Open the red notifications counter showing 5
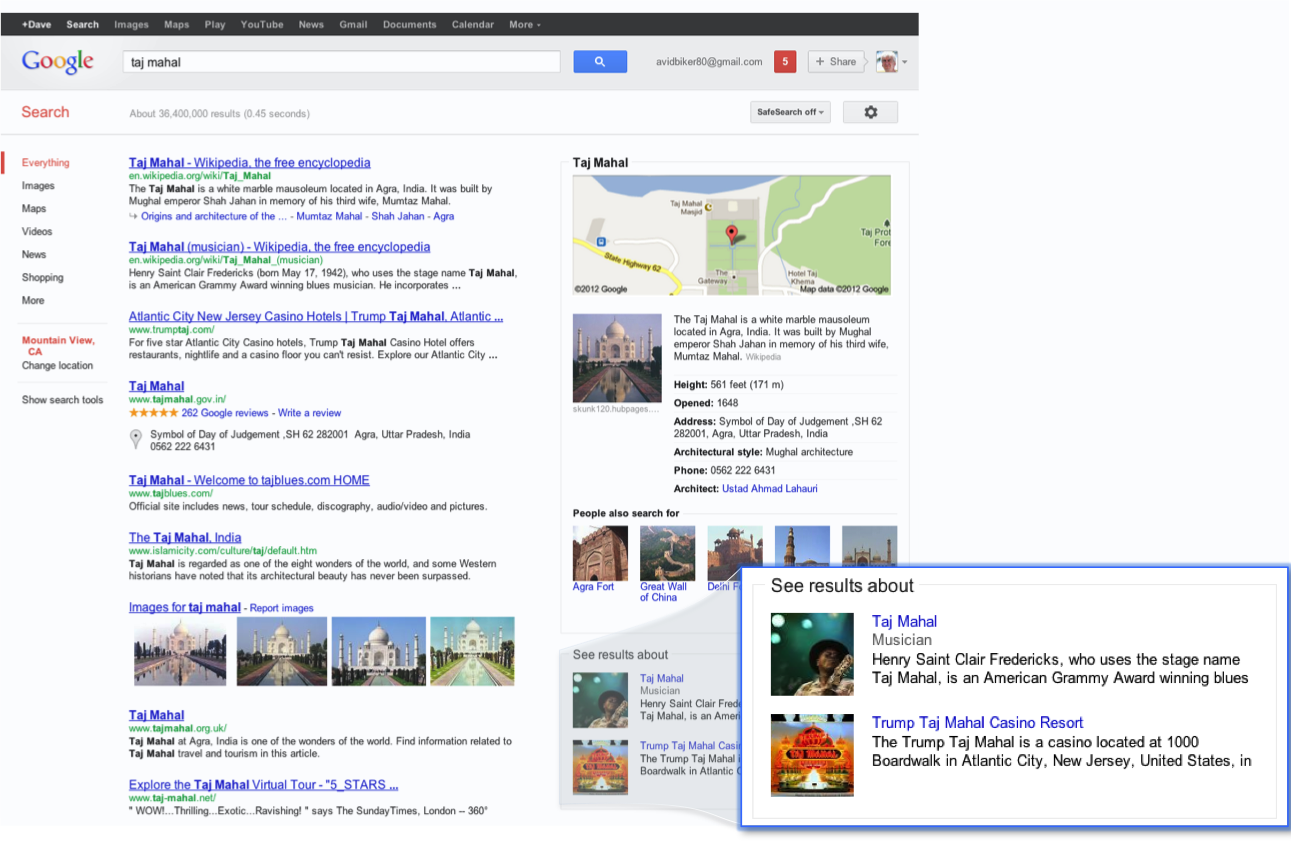Screen dimensions: 1291x847 785,61
